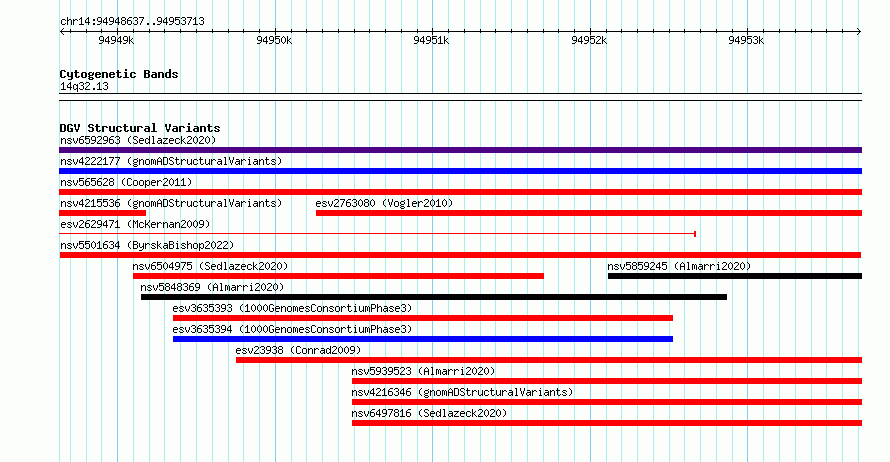This screenshot has height=462, width=890.
Task: Select the nsv4215536 (gnomADStructuralVariants) label
Action: pos(171,203)
